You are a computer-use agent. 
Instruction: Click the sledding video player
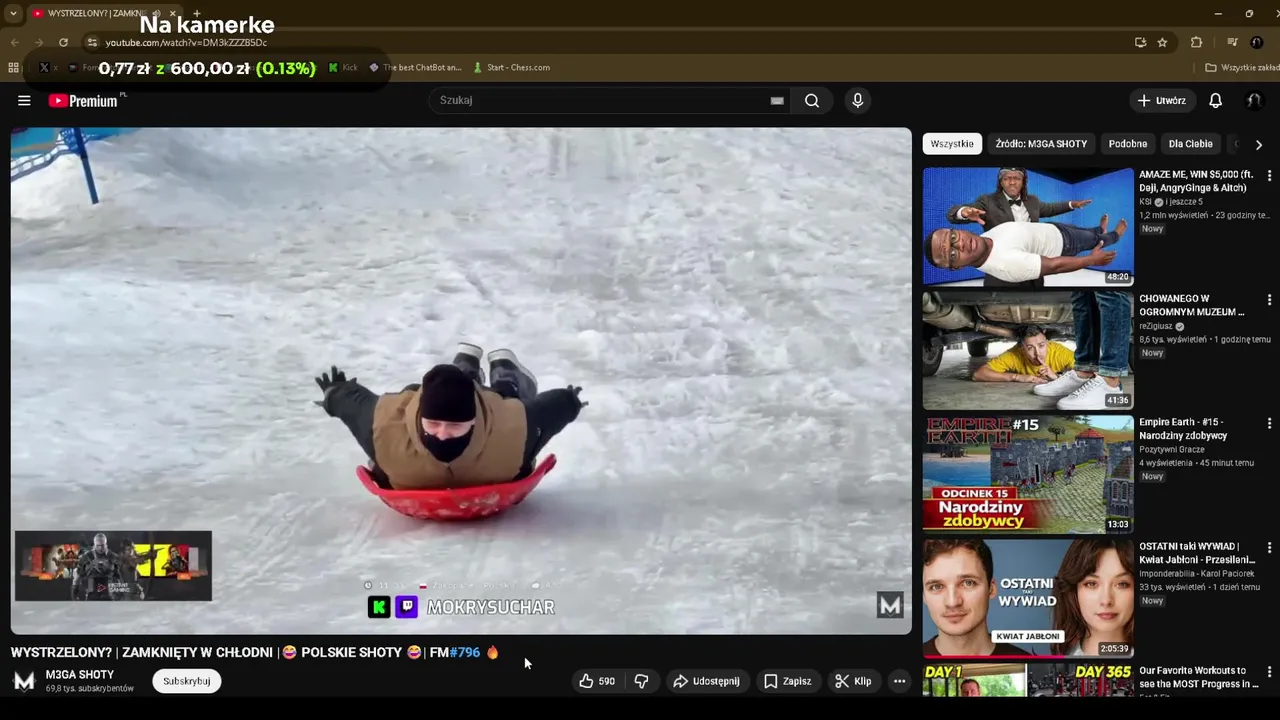coord(461,380)
